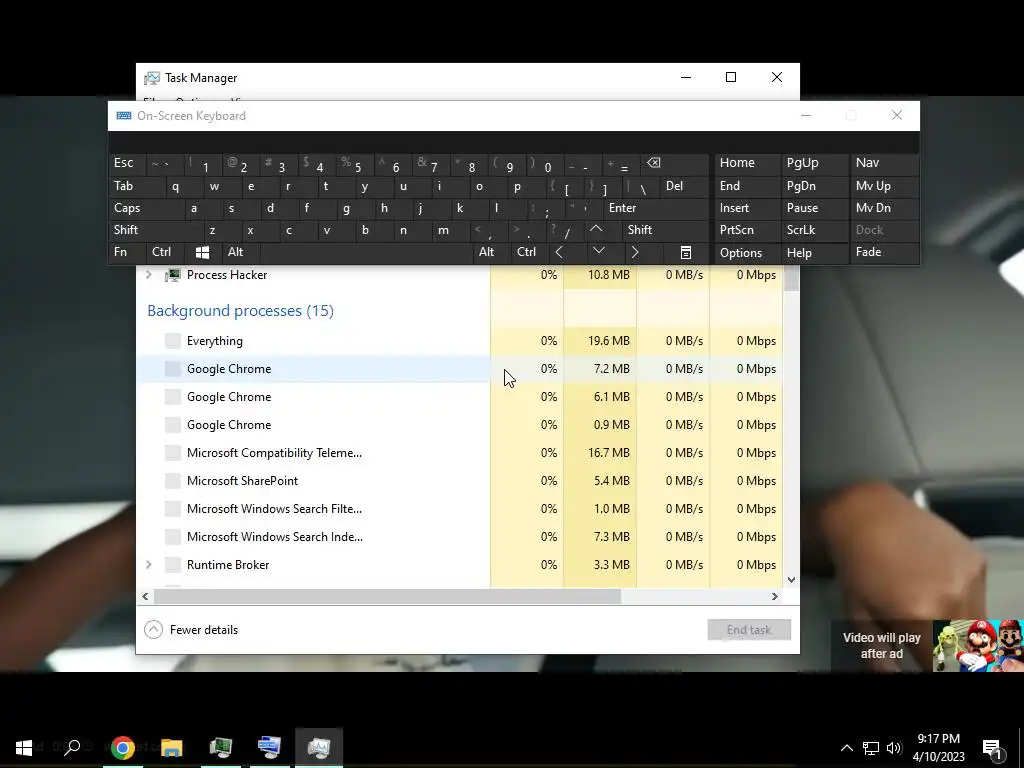Click the horizontal scrollbar thumb

point(387,596)
